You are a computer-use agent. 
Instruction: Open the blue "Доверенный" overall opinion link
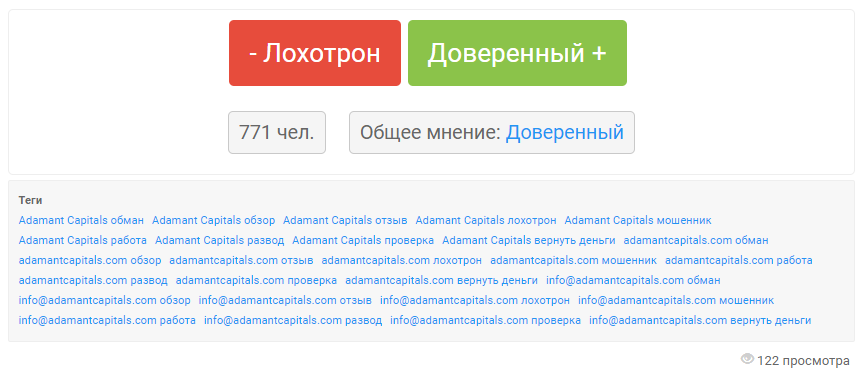coord(565,132)
